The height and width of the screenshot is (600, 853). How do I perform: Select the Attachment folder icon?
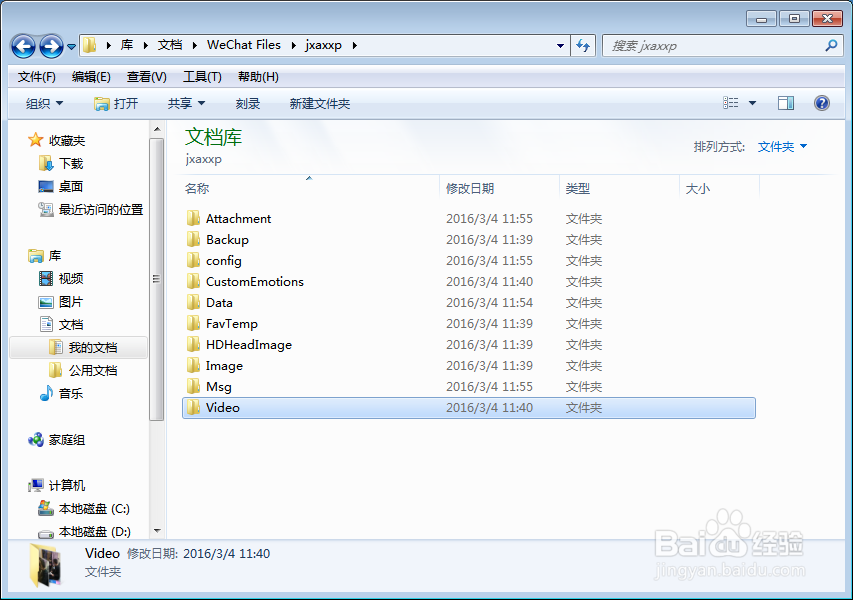193,218
